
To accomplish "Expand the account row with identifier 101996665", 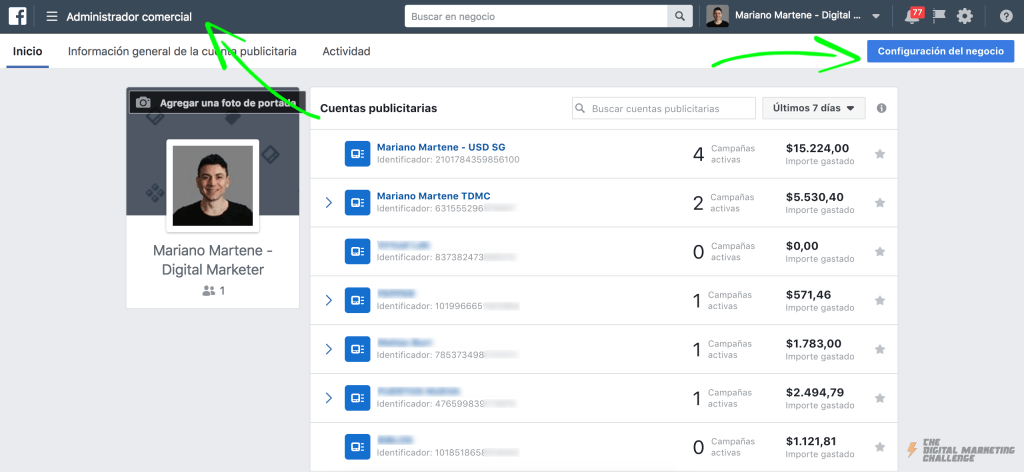I will (328, 300).
